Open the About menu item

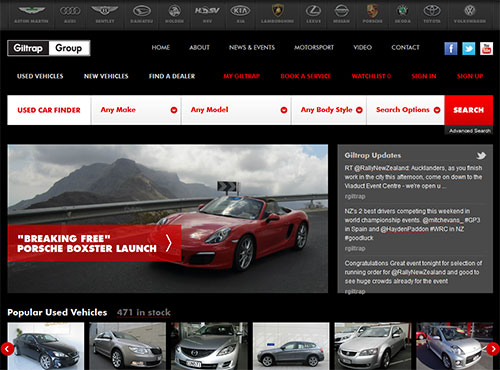[199, 47]
